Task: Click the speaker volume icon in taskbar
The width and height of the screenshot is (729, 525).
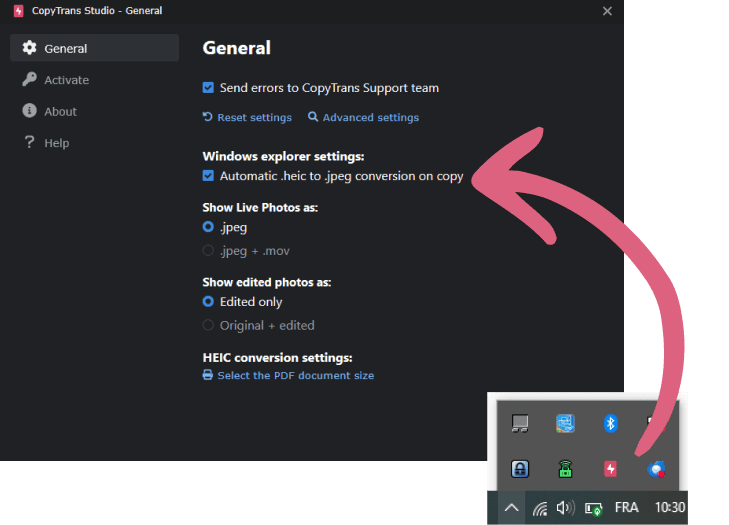Action: tap(565, 508)
